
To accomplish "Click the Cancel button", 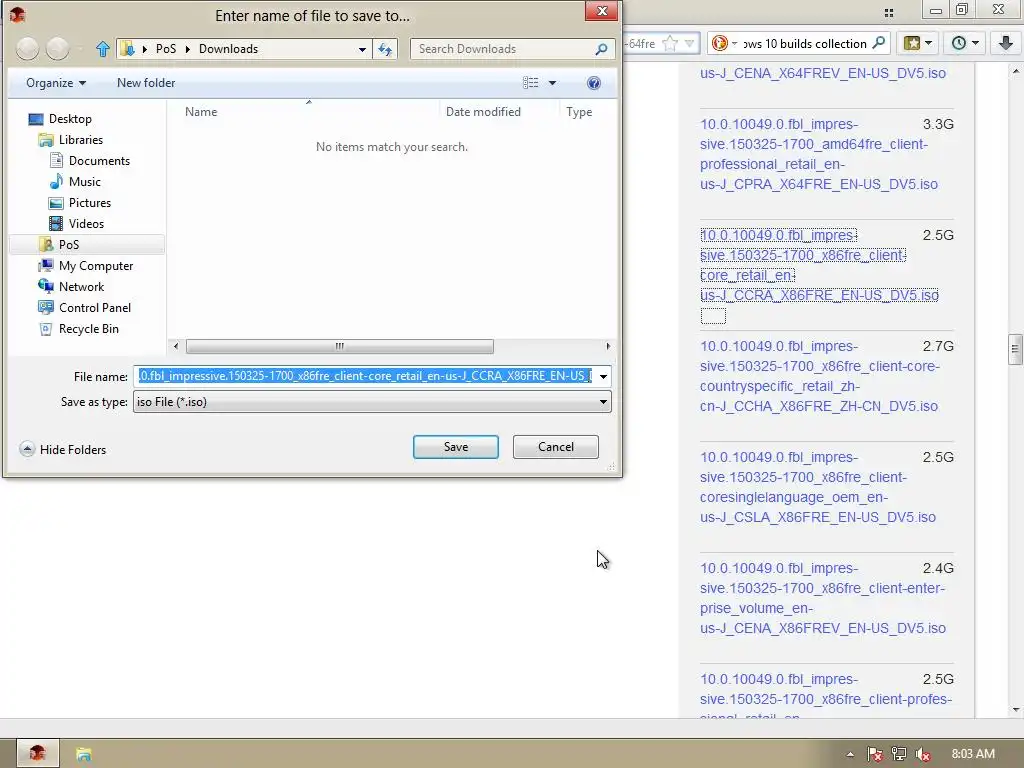I will tap(556, 447).
